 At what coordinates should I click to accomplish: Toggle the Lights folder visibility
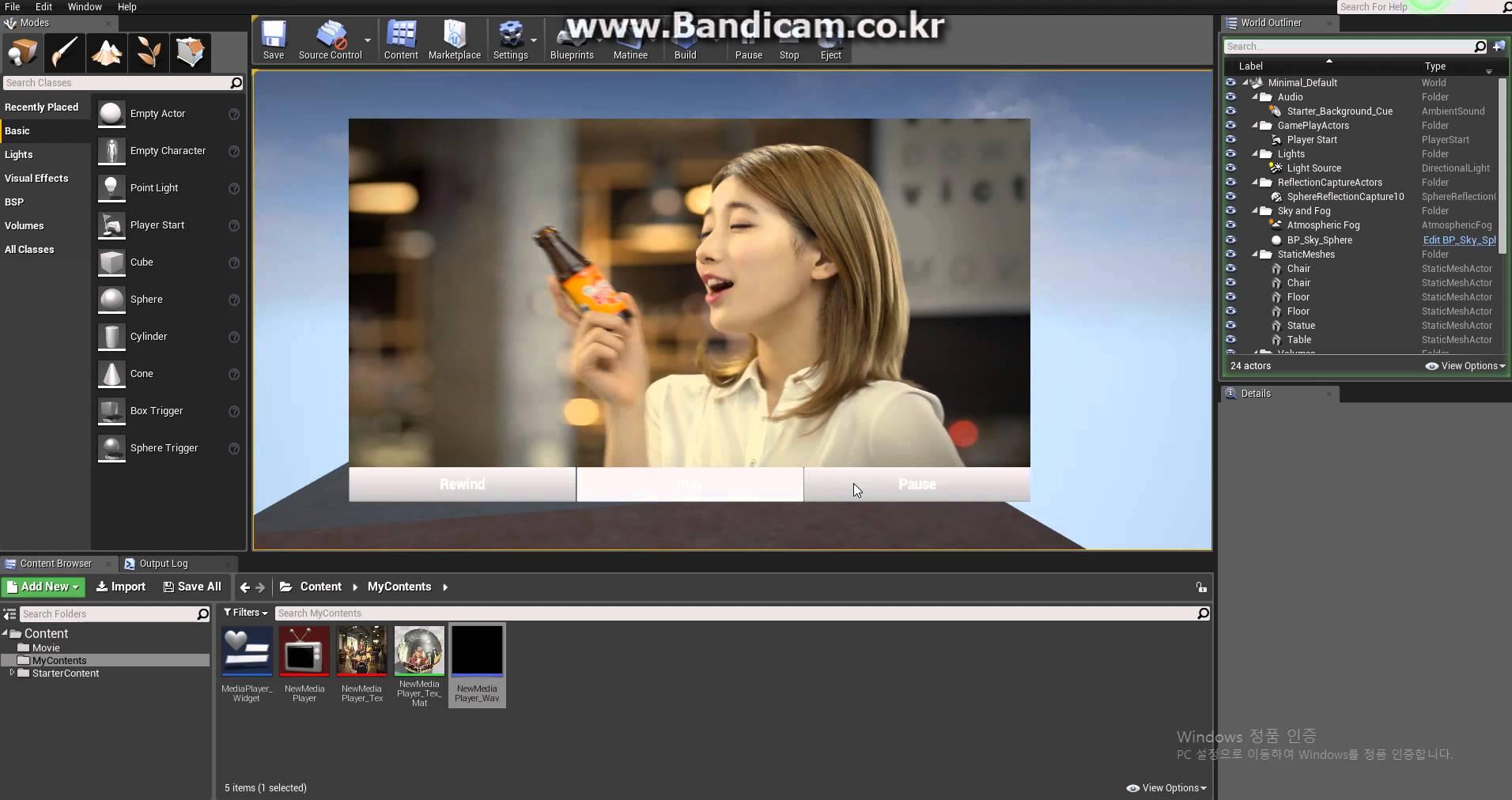(x=1230, y=153)
